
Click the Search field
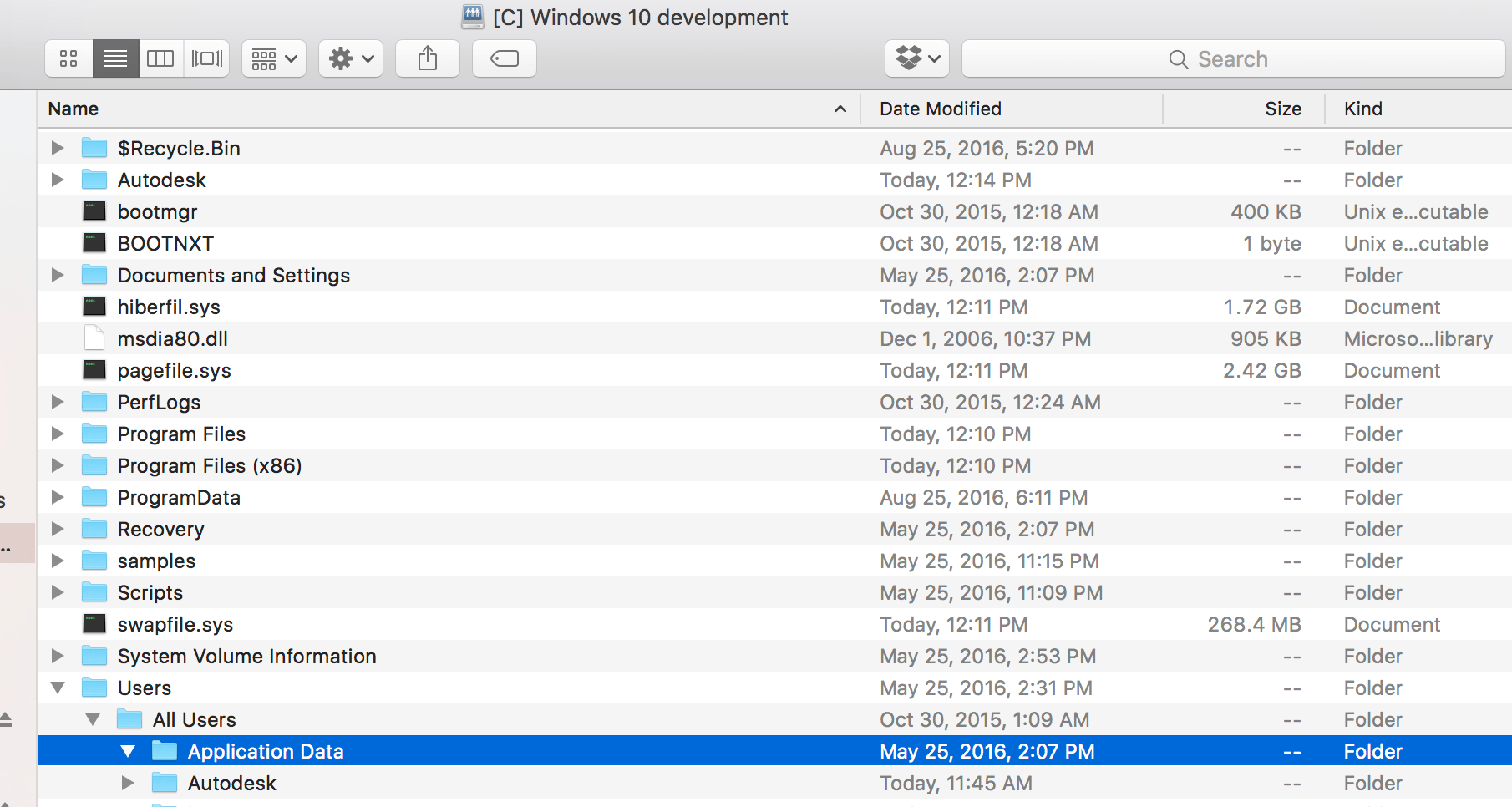[1233, 58]
